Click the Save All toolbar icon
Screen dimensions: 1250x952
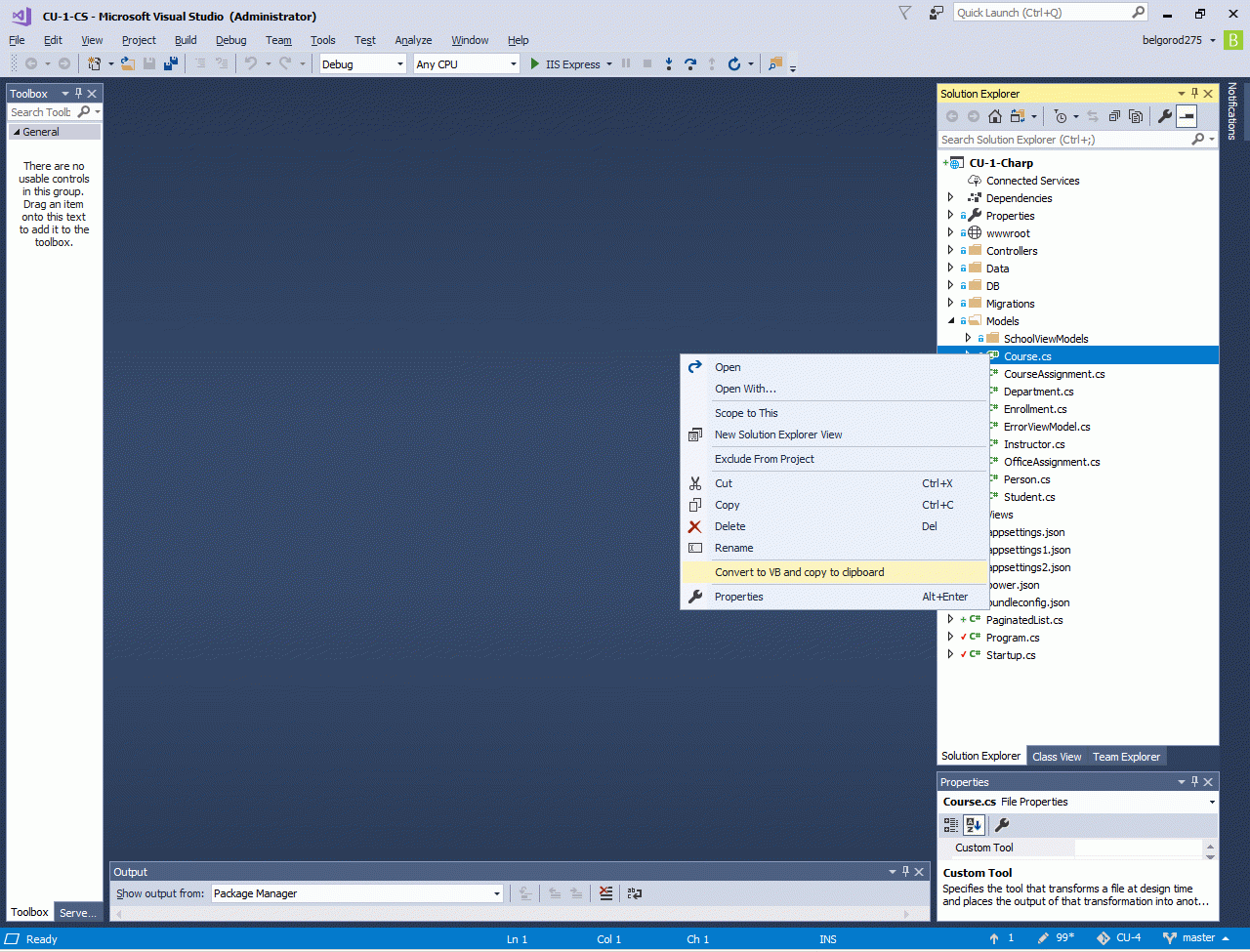coord(171,63)
